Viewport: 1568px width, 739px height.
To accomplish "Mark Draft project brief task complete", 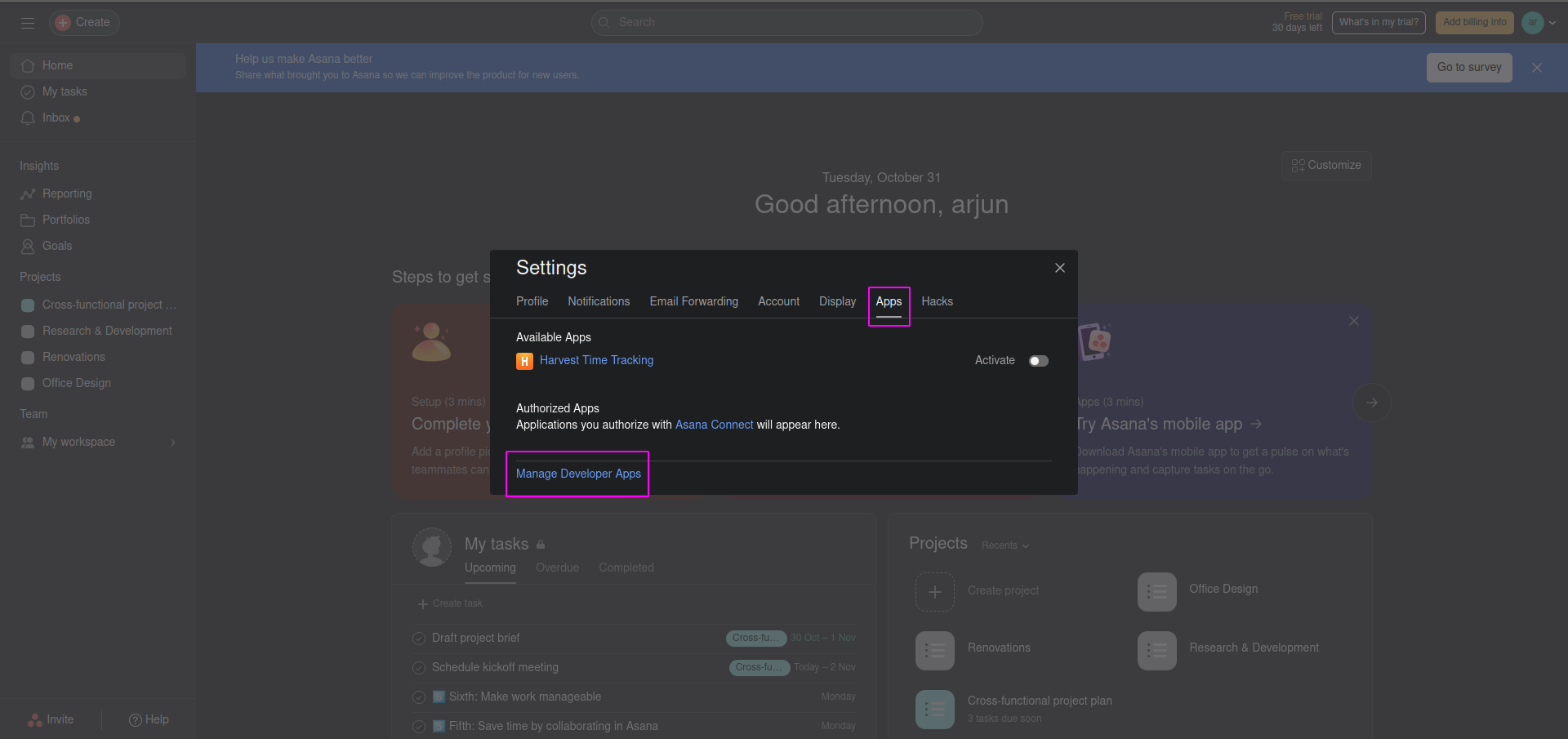I will [x=419, y=639].
